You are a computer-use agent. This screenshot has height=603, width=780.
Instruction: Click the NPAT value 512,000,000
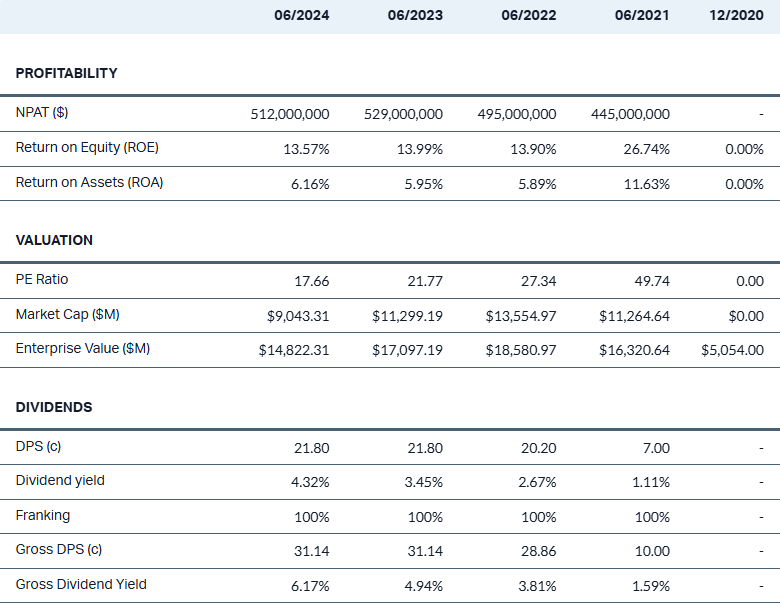click(289, 114)
